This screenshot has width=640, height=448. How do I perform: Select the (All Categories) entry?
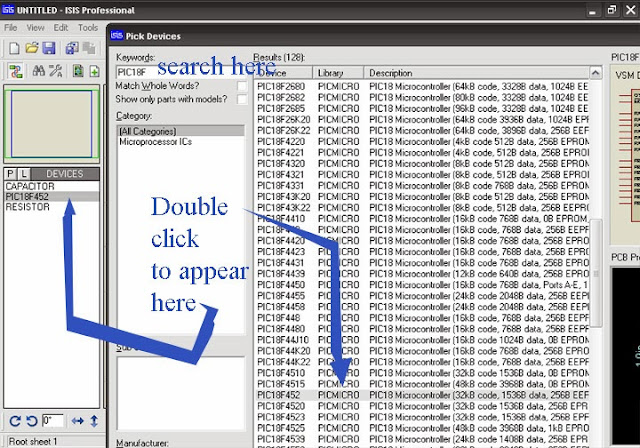pos(181,131)
